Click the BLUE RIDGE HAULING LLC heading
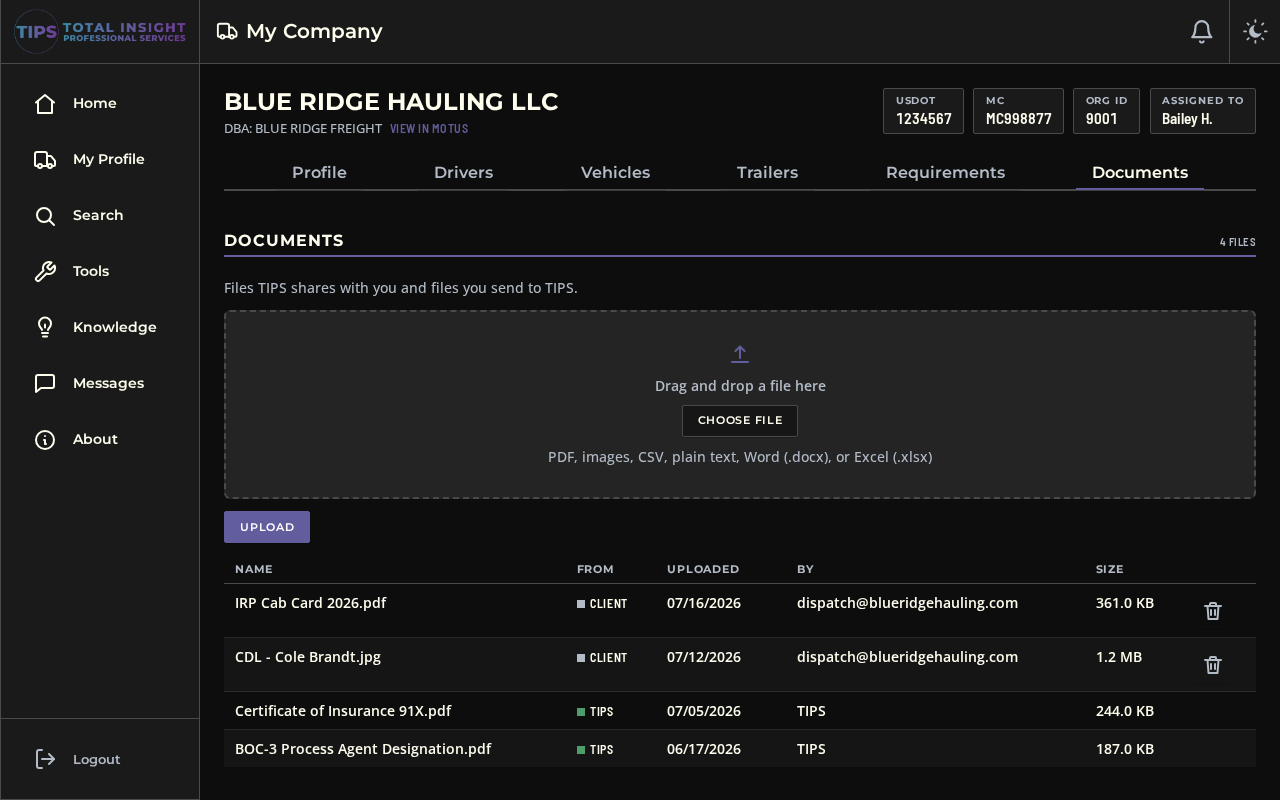 coord(391,102)
